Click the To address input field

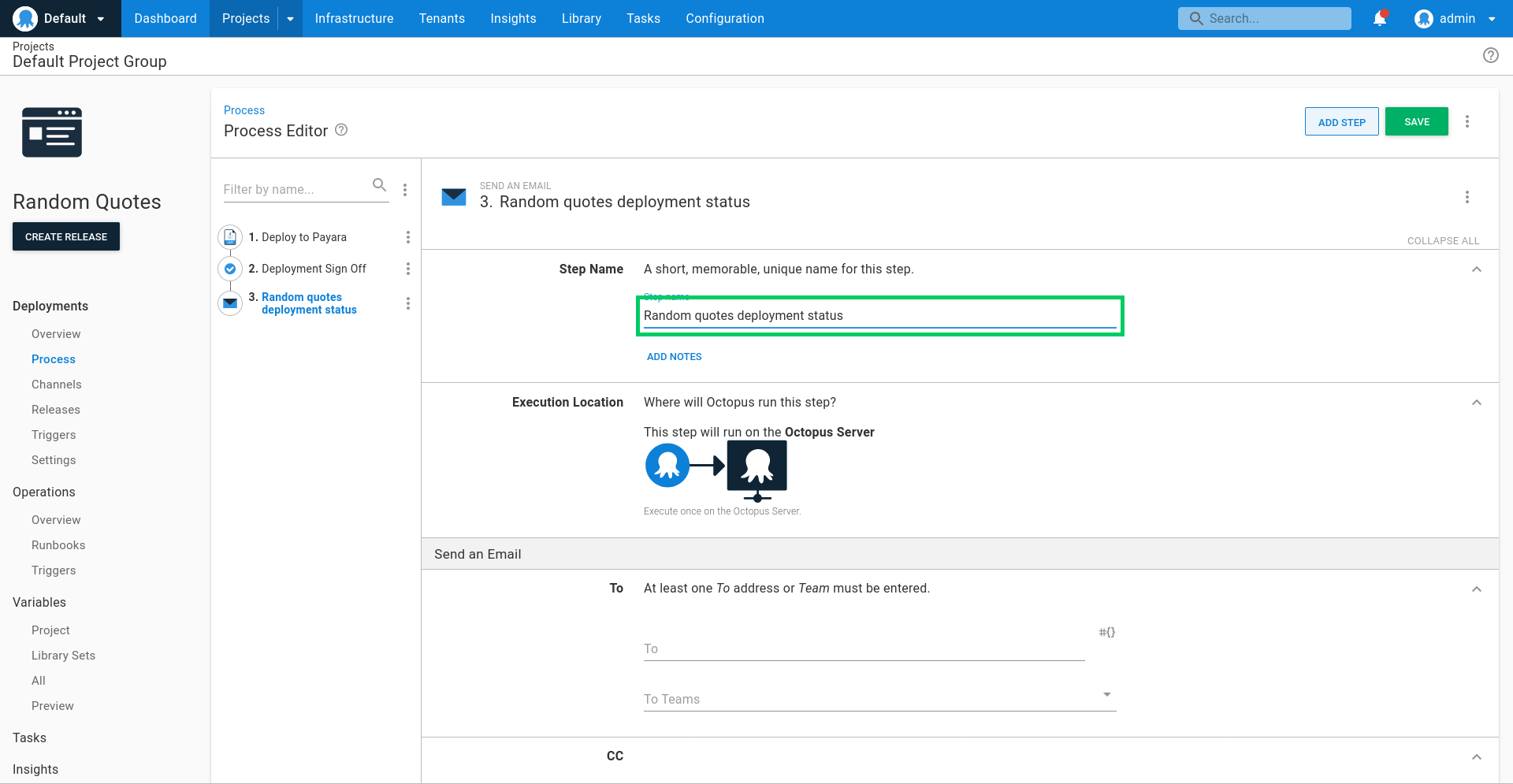[x=864, y=648]
